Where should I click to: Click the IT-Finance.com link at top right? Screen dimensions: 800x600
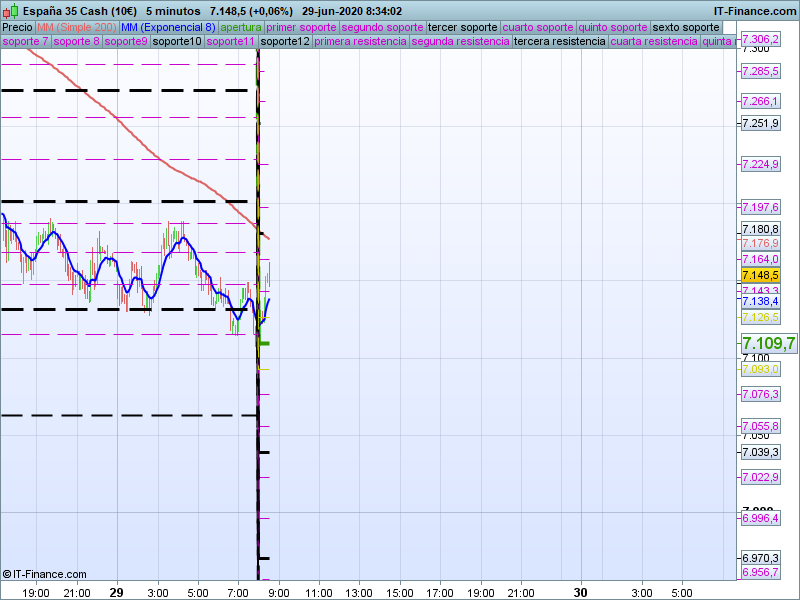tap(762, 11)
